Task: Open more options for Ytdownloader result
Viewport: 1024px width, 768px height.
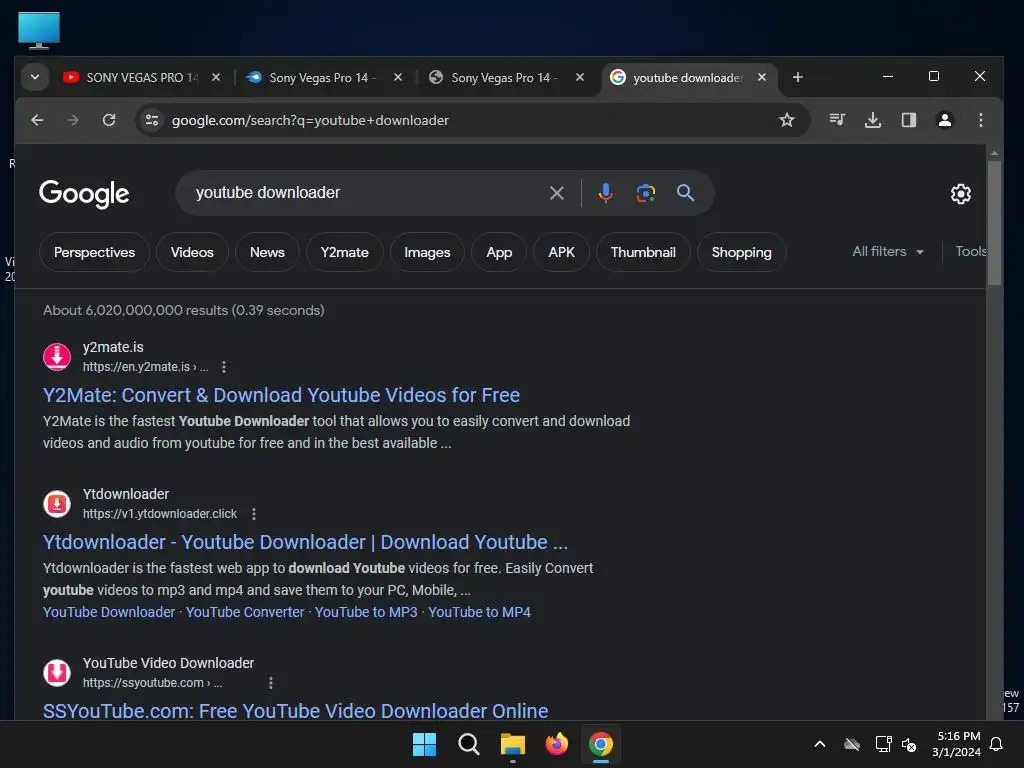Action: [253, 514]
